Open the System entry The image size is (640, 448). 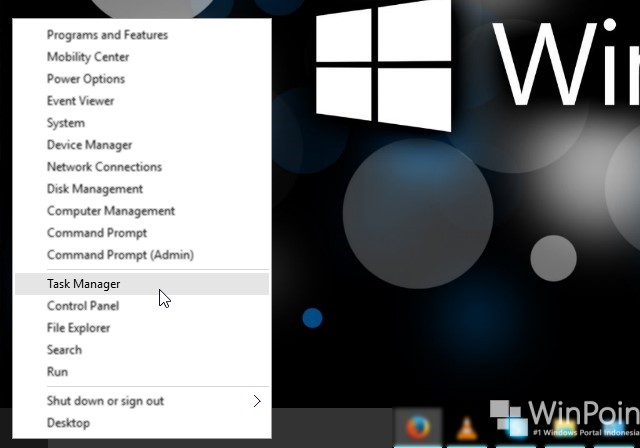tap(142, 123)
